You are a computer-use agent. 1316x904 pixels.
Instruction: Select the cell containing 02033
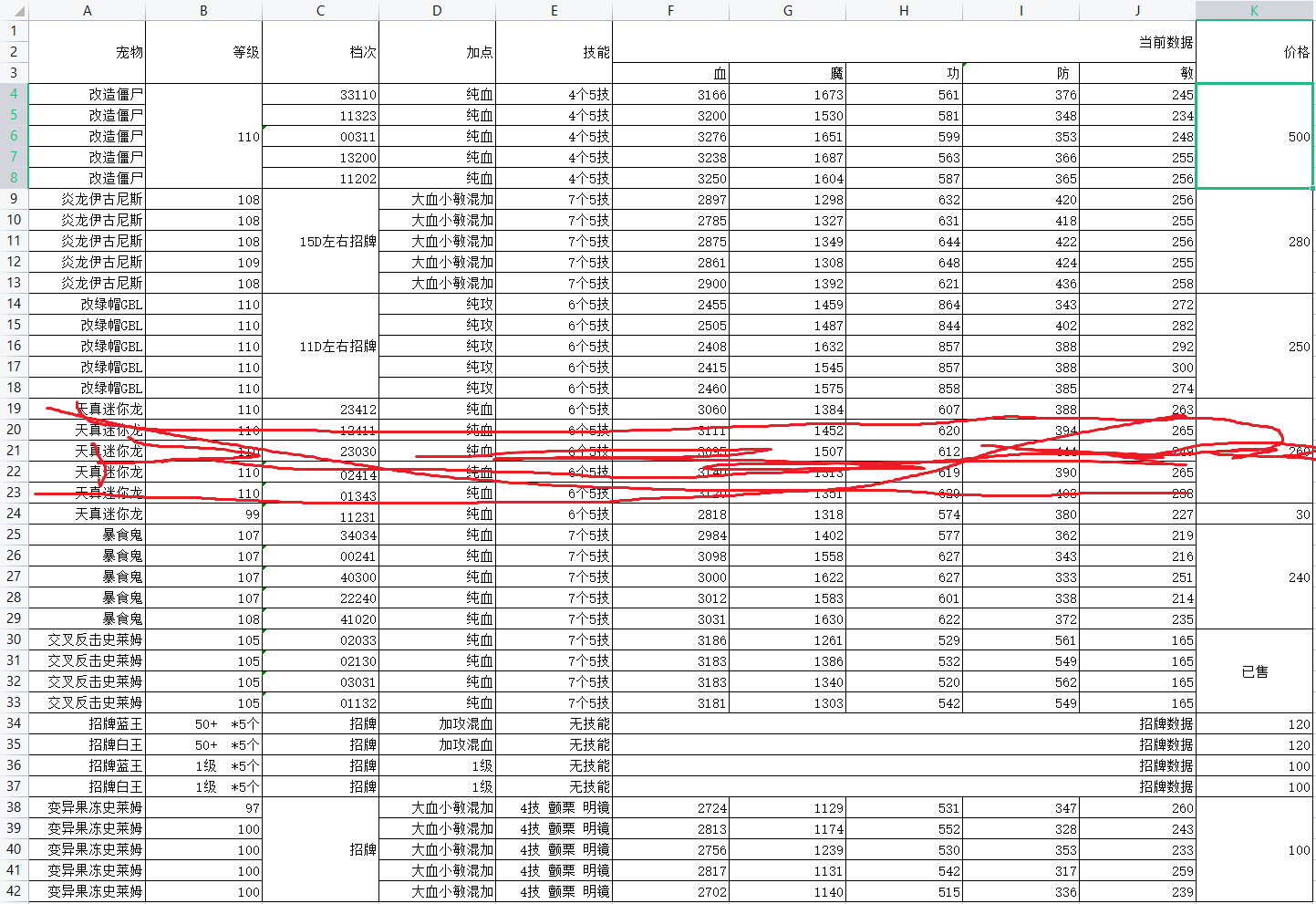[320, 639]
